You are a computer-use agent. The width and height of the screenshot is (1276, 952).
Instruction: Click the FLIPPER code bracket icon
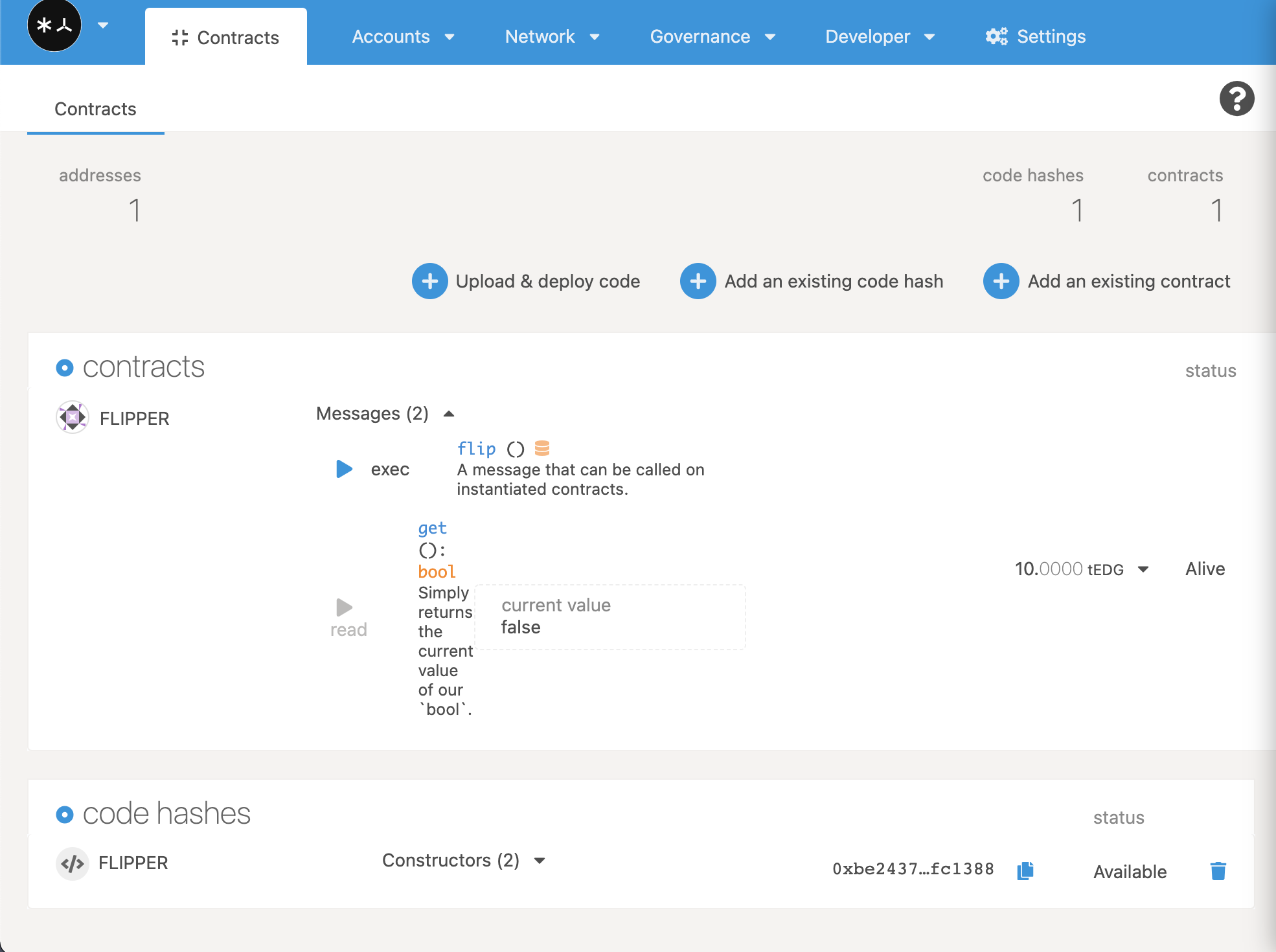point(73,863)
